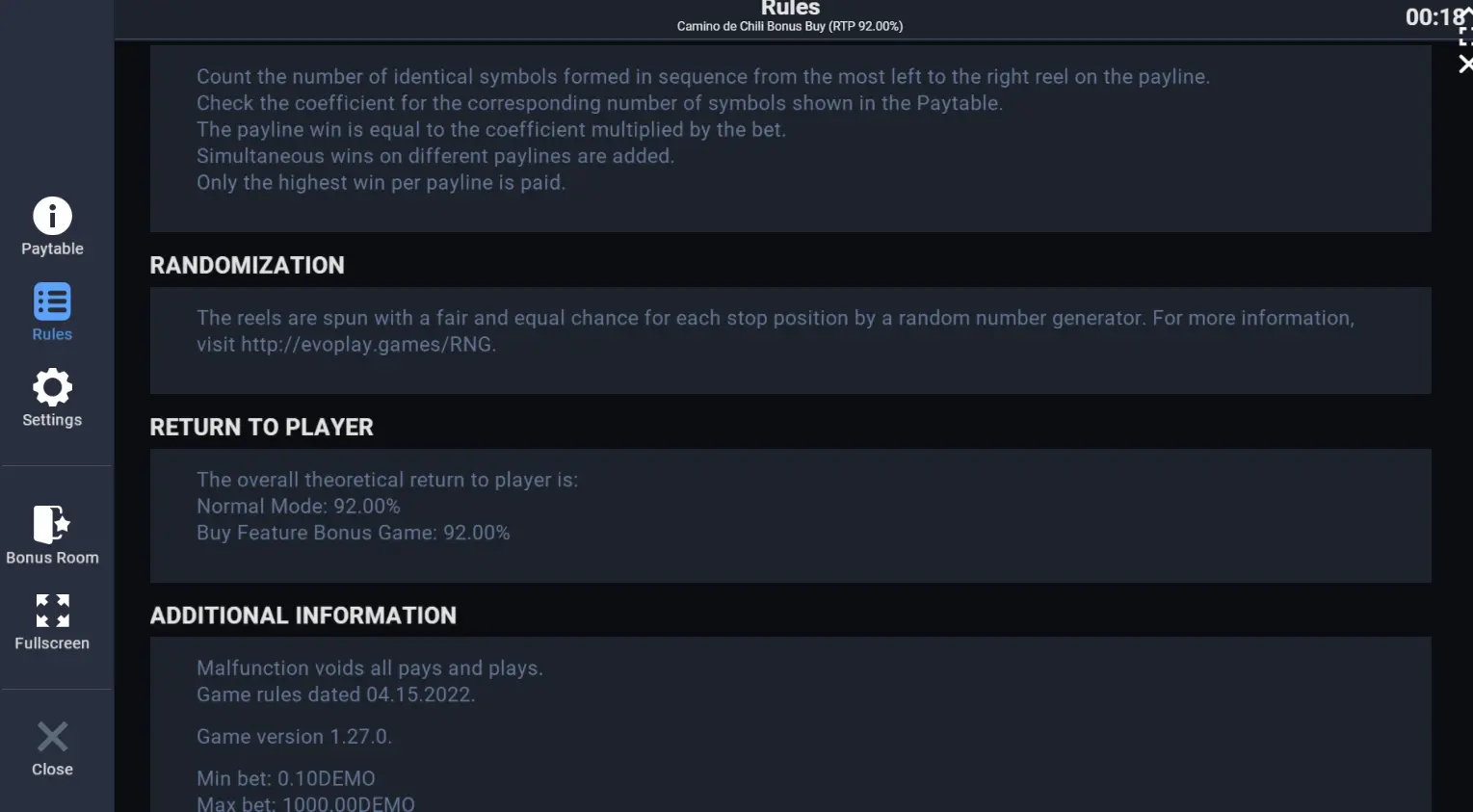Follow the evoplay.games/RNG link
Screen dimensions: 1473x812
coord(366,345)
